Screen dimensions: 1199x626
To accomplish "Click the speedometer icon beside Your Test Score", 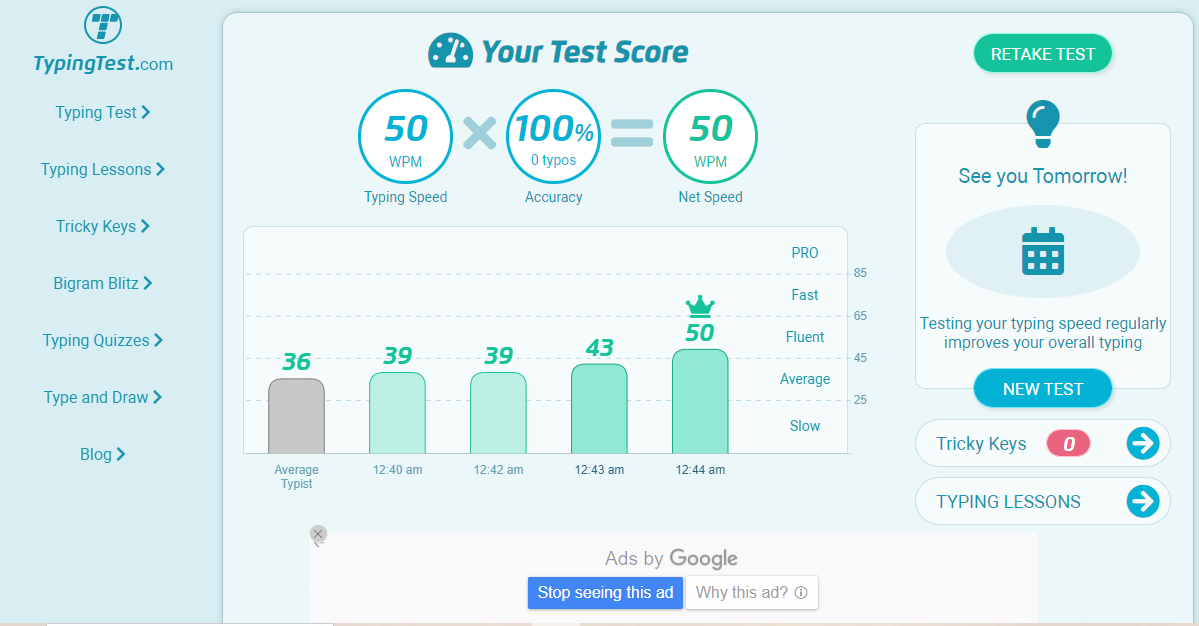I will [x=450, y=51].
